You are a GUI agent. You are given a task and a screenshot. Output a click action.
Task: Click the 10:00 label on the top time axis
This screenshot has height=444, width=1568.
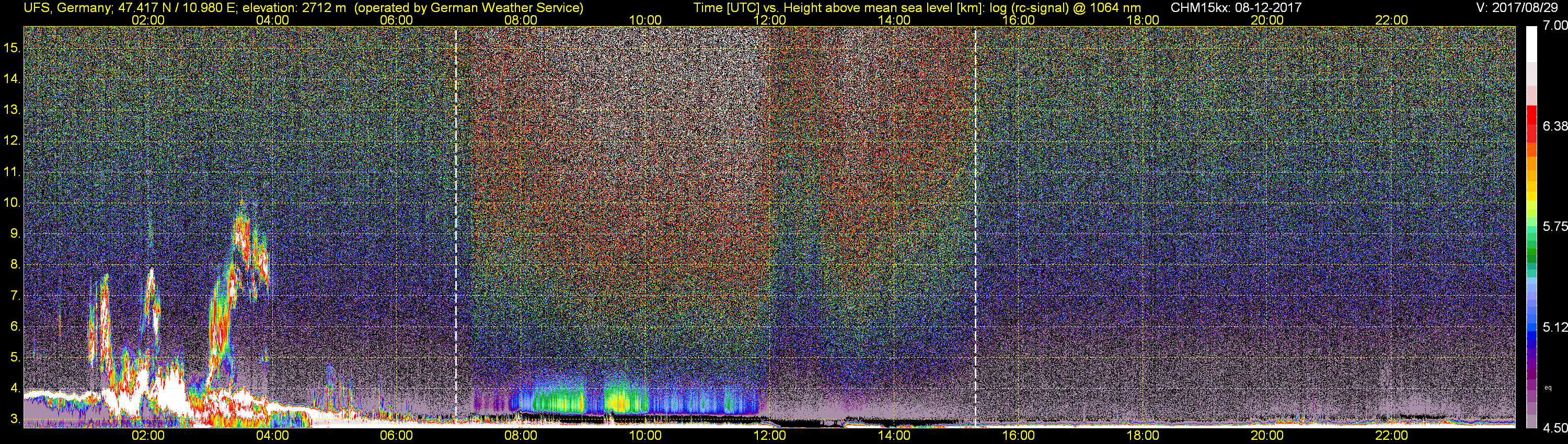pyautogui.click(x=645, y=20)
